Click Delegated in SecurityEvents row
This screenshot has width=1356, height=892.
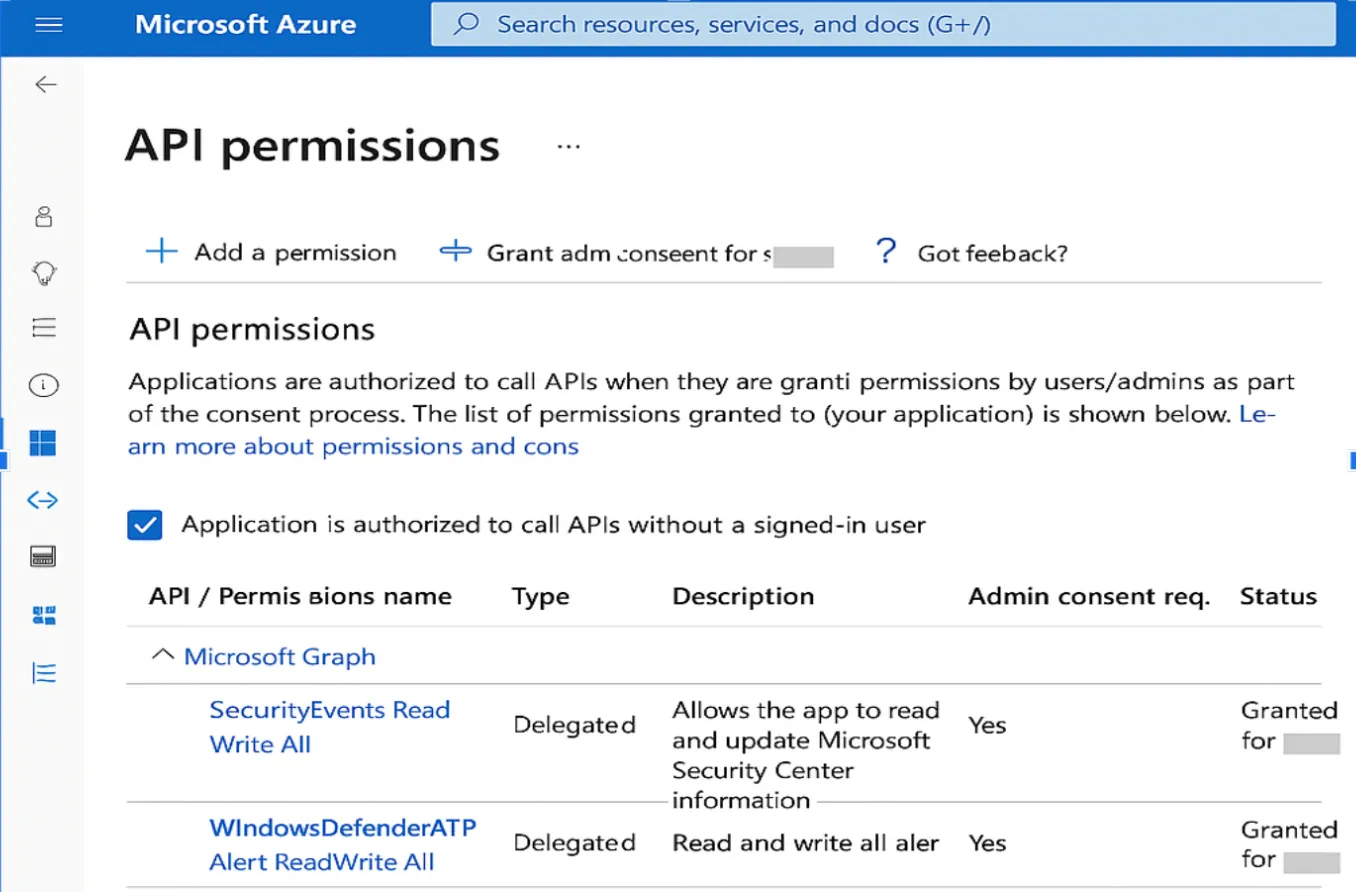[574, 725]
